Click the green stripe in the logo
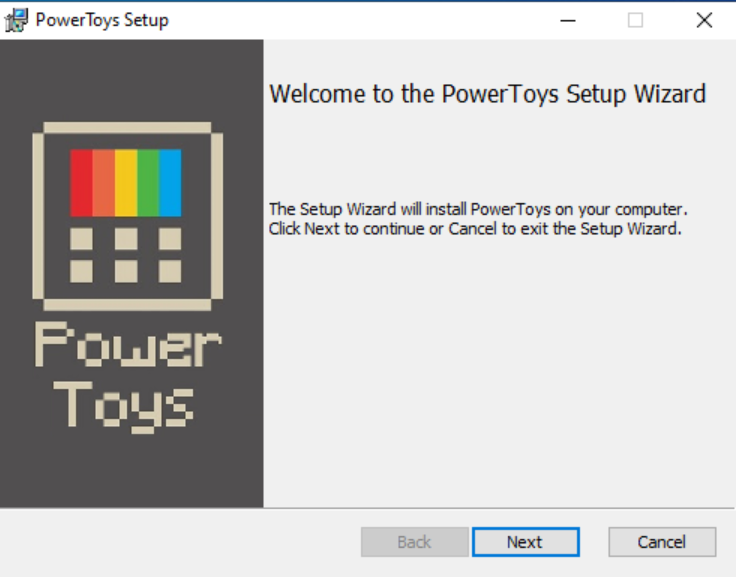The image size is (736, 577). 148,183
